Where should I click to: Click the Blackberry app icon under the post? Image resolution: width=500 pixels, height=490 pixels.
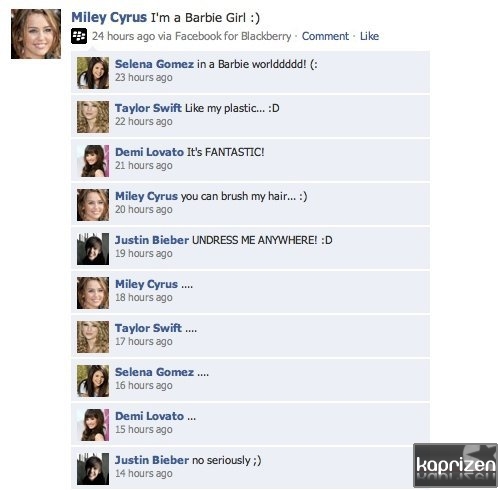(79, 36)
